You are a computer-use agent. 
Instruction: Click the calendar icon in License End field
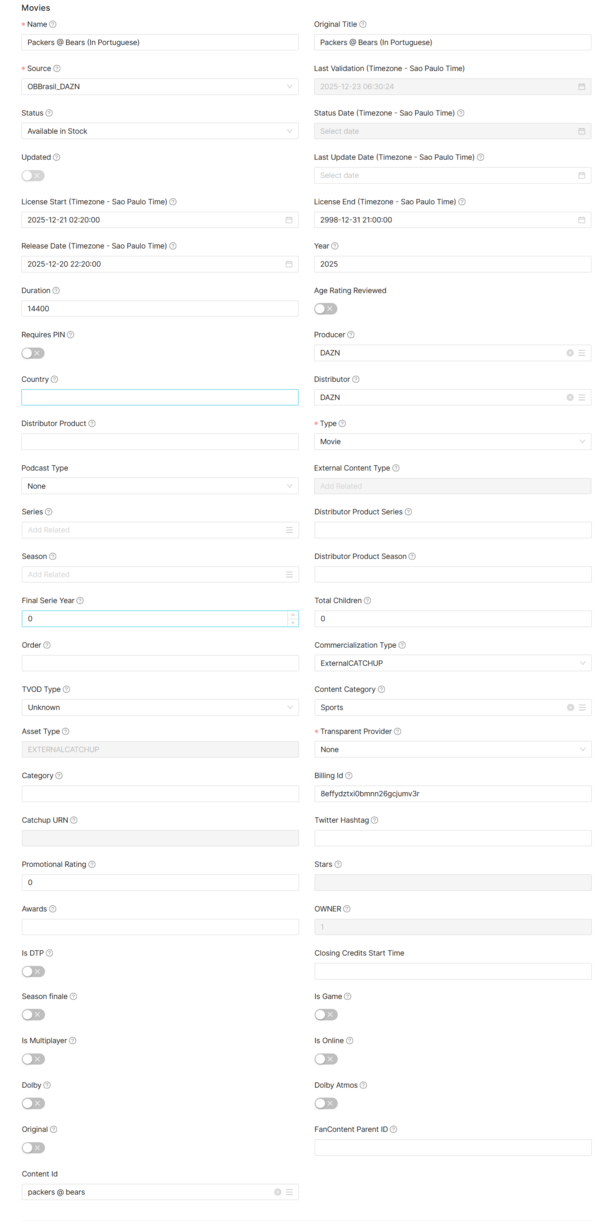pos(582,220)
